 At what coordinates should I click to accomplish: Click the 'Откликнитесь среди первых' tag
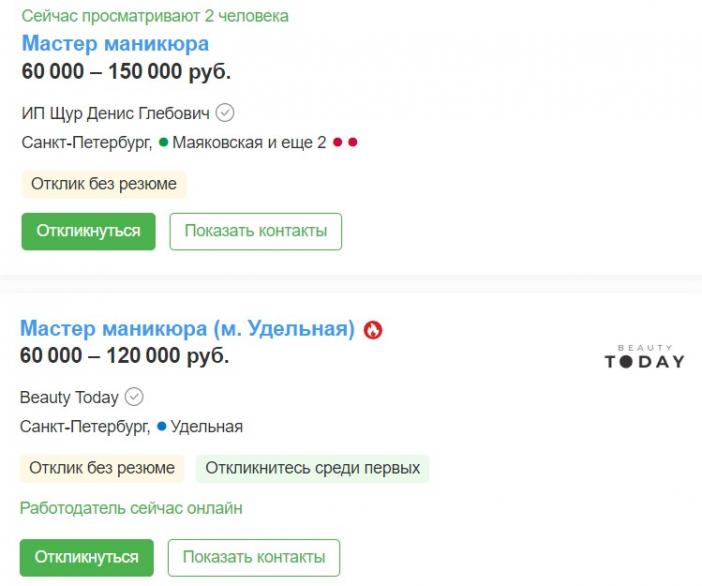[312, 468]
